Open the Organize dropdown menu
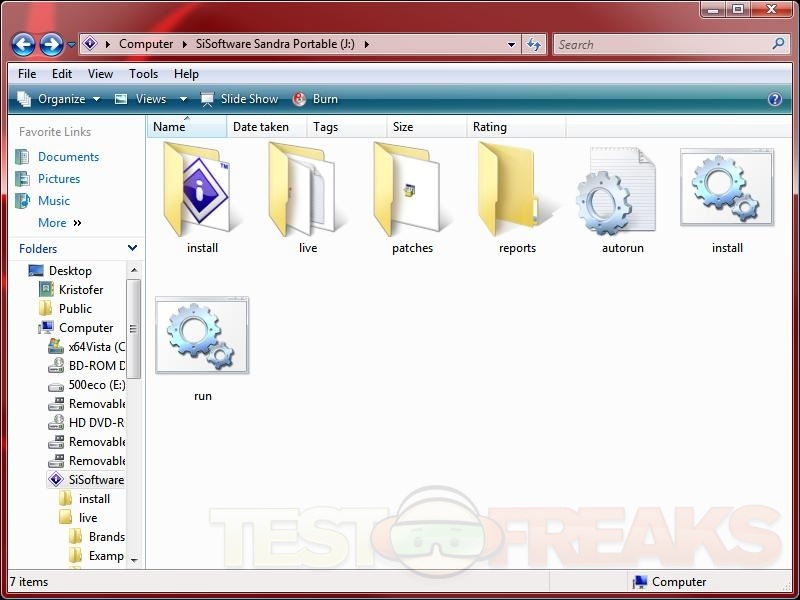Screen dimensions: 800x600 click(60, 99)
